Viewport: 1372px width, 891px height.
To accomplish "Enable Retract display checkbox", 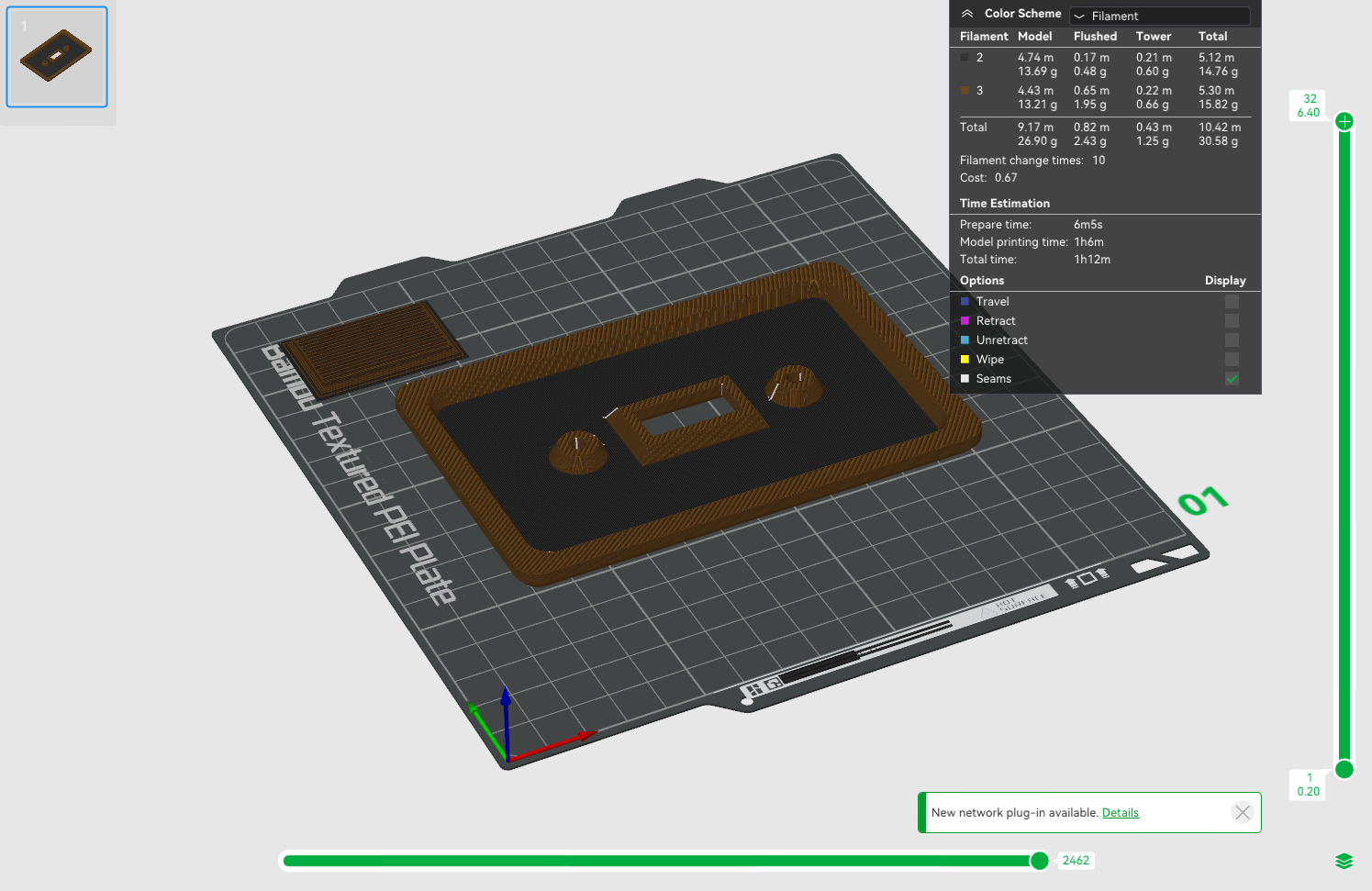I will 1232,321.
